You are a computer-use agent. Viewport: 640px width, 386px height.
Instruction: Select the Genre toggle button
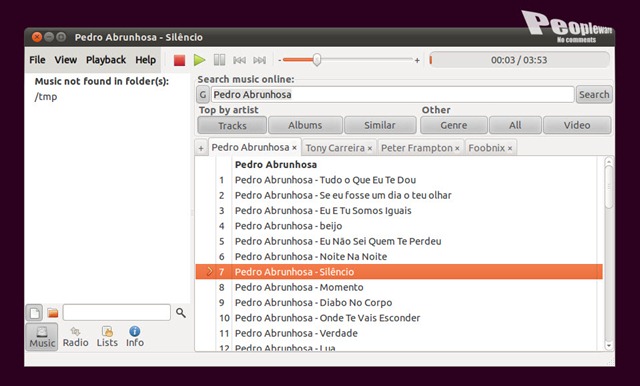click(x=453, y=125)
